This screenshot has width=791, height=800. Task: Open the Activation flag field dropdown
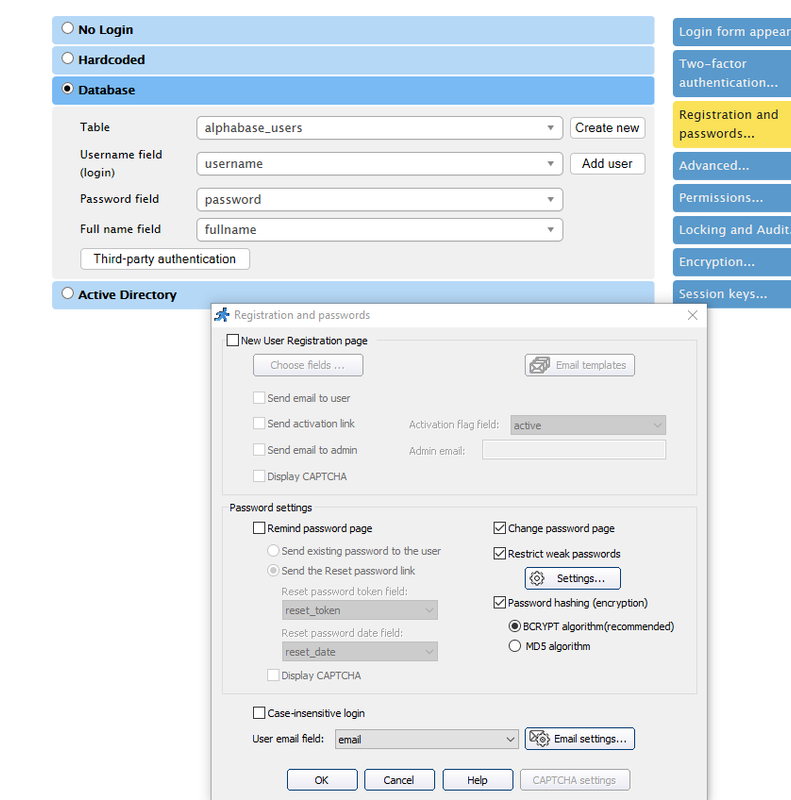(x=588, y=425)
